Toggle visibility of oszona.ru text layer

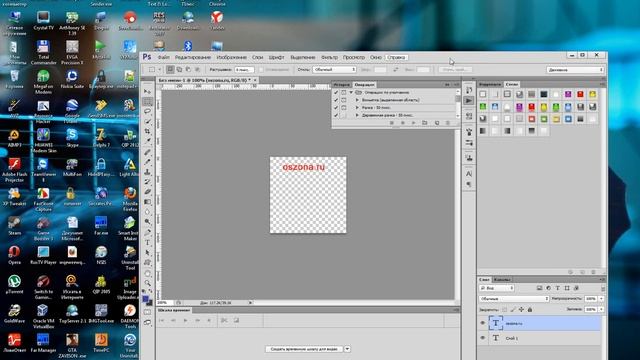[482, 323]
